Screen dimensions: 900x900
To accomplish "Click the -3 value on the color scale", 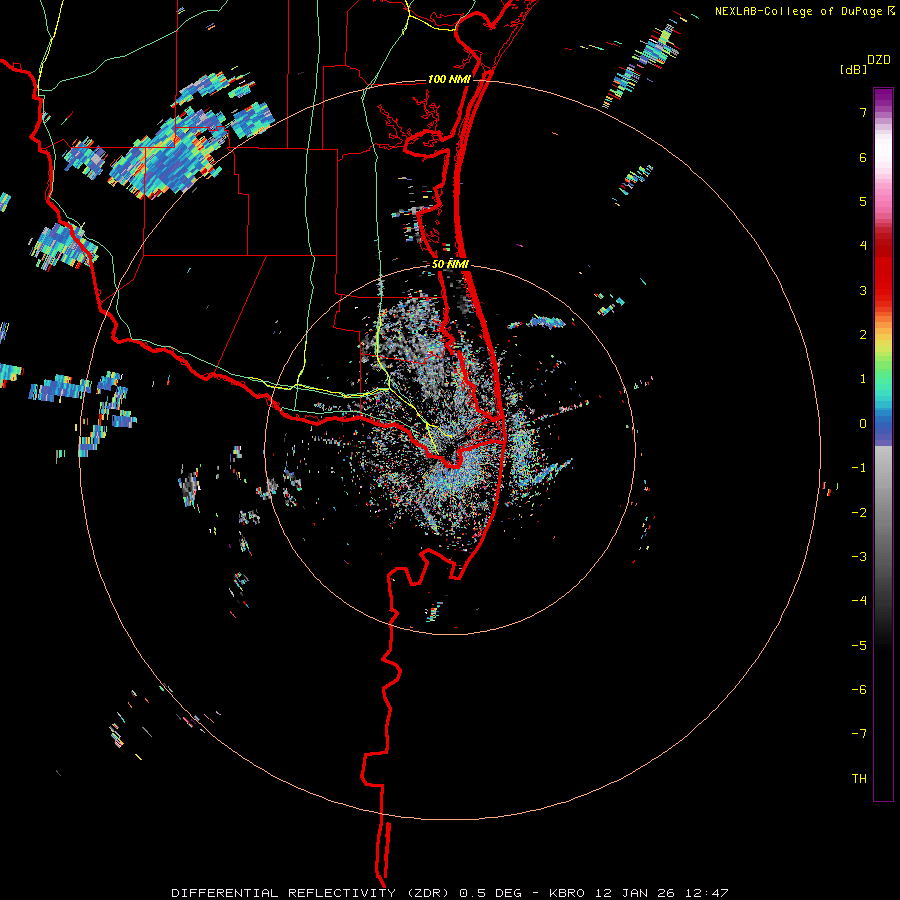I will pyautogui.click(x=859, y=557).
